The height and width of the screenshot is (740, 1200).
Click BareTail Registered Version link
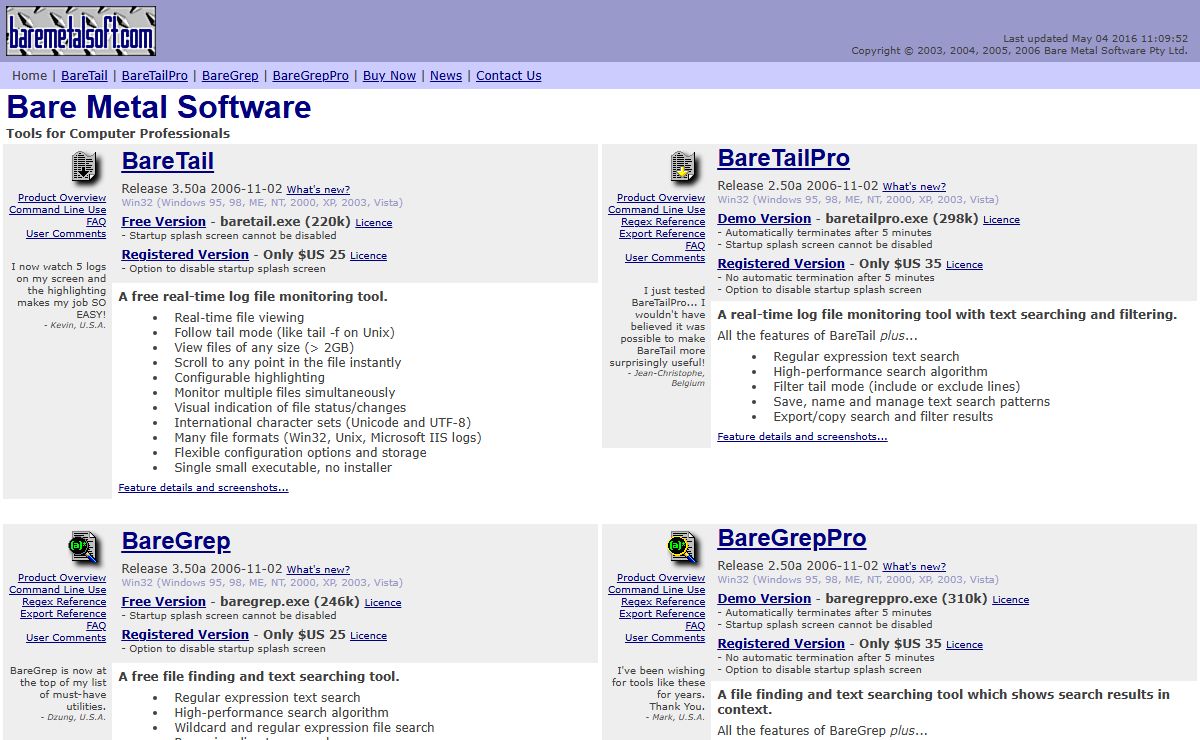pos(185,255)
